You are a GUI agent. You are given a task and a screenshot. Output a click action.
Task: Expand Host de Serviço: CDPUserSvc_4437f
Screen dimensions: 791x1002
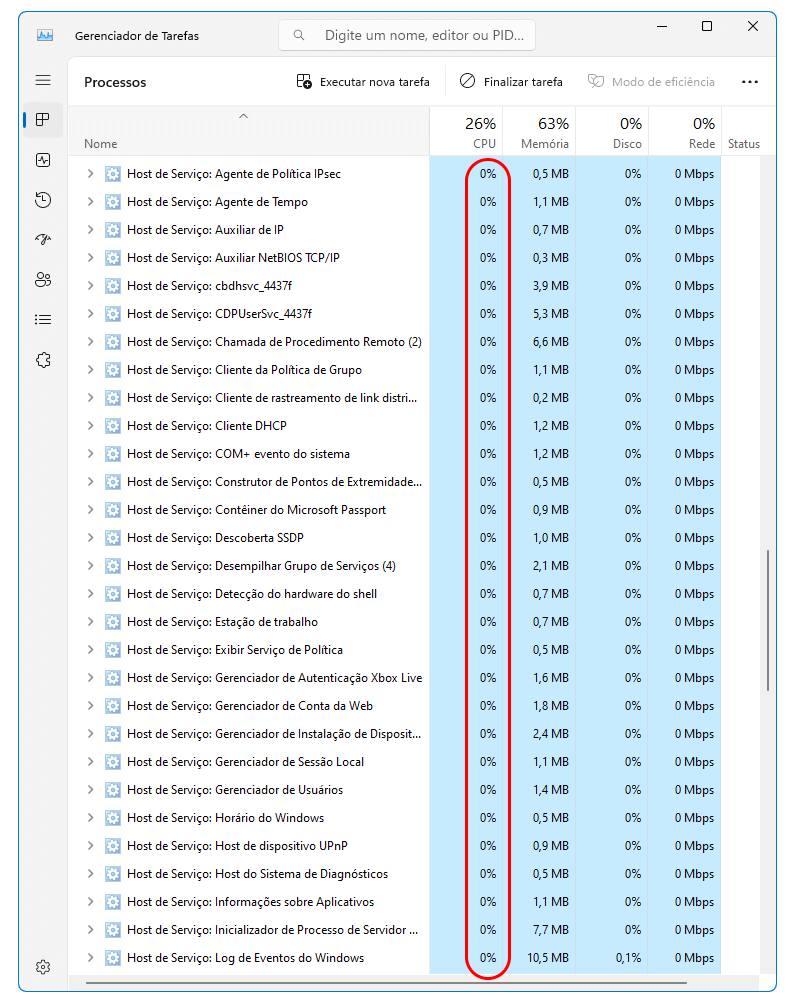[x=90, y=314]
